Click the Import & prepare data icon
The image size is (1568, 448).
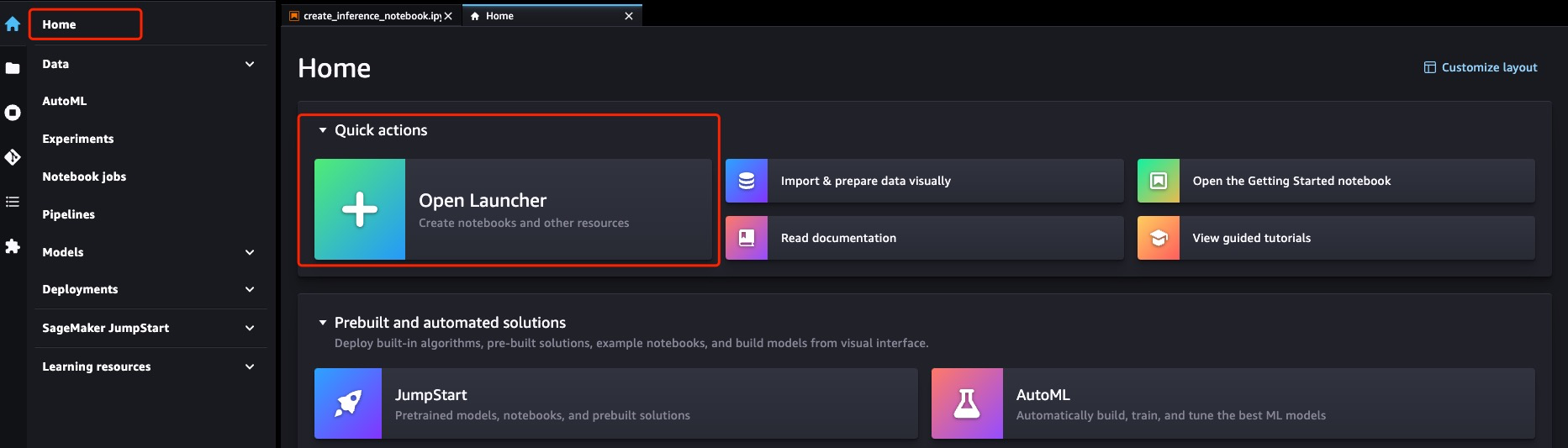tap(747, 181)
